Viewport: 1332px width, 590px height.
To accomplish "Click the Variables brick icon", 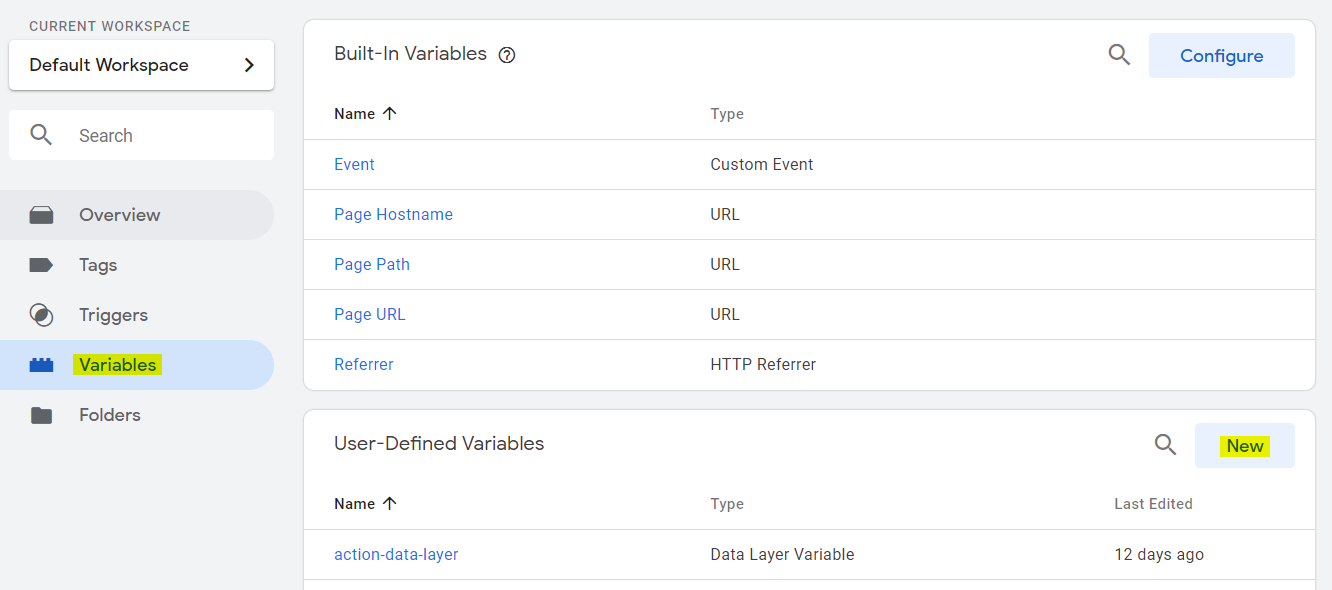I will [x=41, y=365].
